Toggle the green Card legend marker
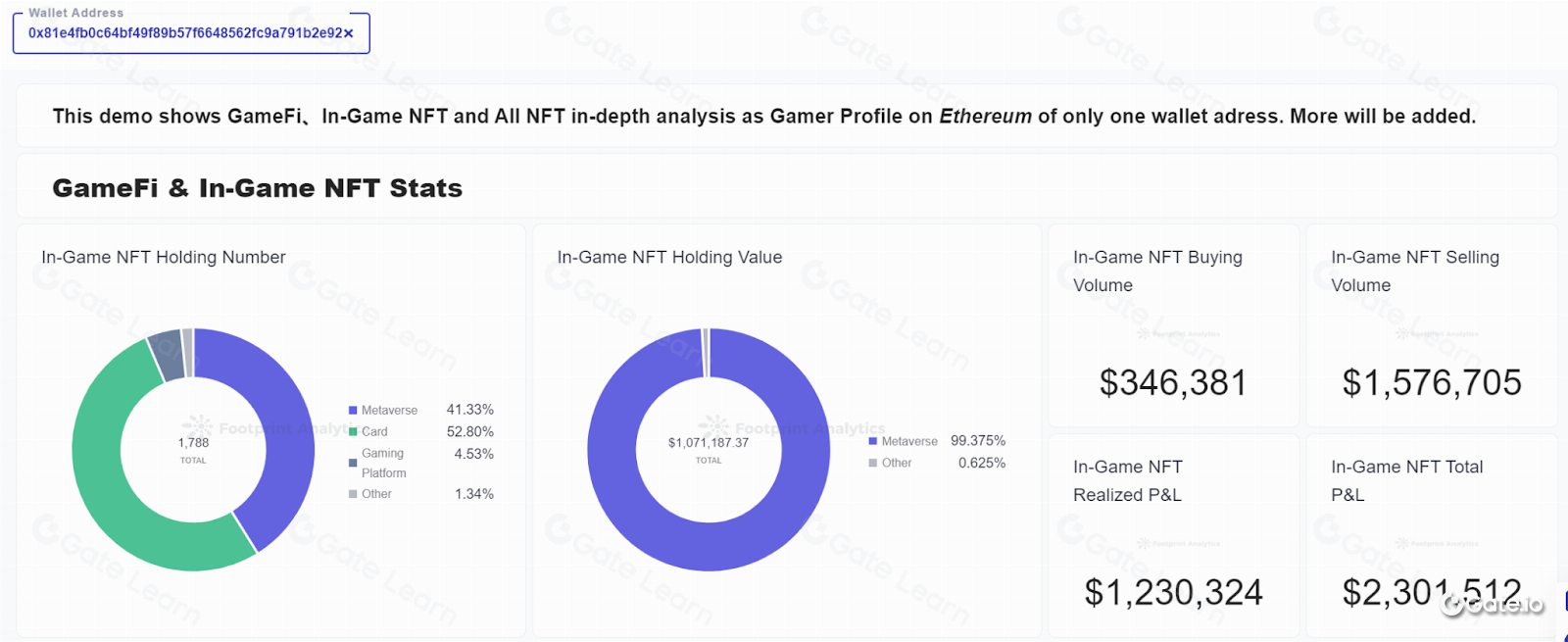Screen dimensions: 1568x642 pyautogui.click(x=353, y=432)
